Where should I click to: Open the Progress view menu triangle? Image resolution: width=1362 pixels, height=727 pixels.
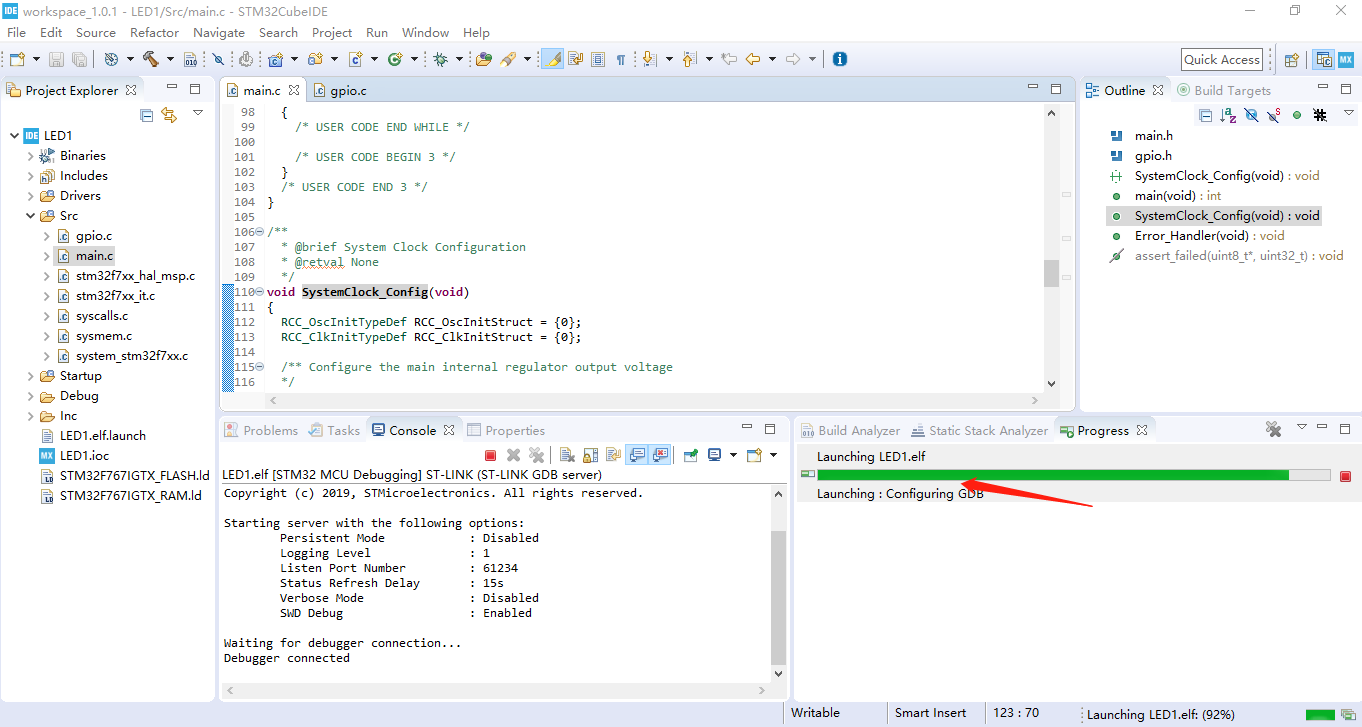coord(1302,427)
